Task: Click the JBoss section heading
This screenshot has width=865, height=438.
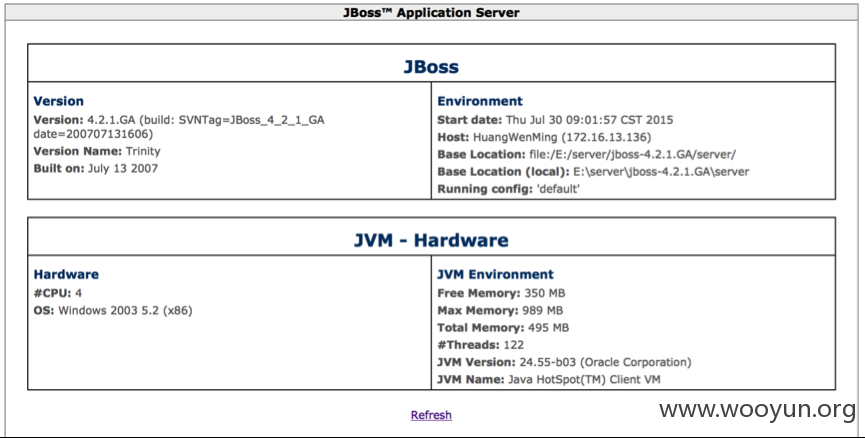Action: 431,67
